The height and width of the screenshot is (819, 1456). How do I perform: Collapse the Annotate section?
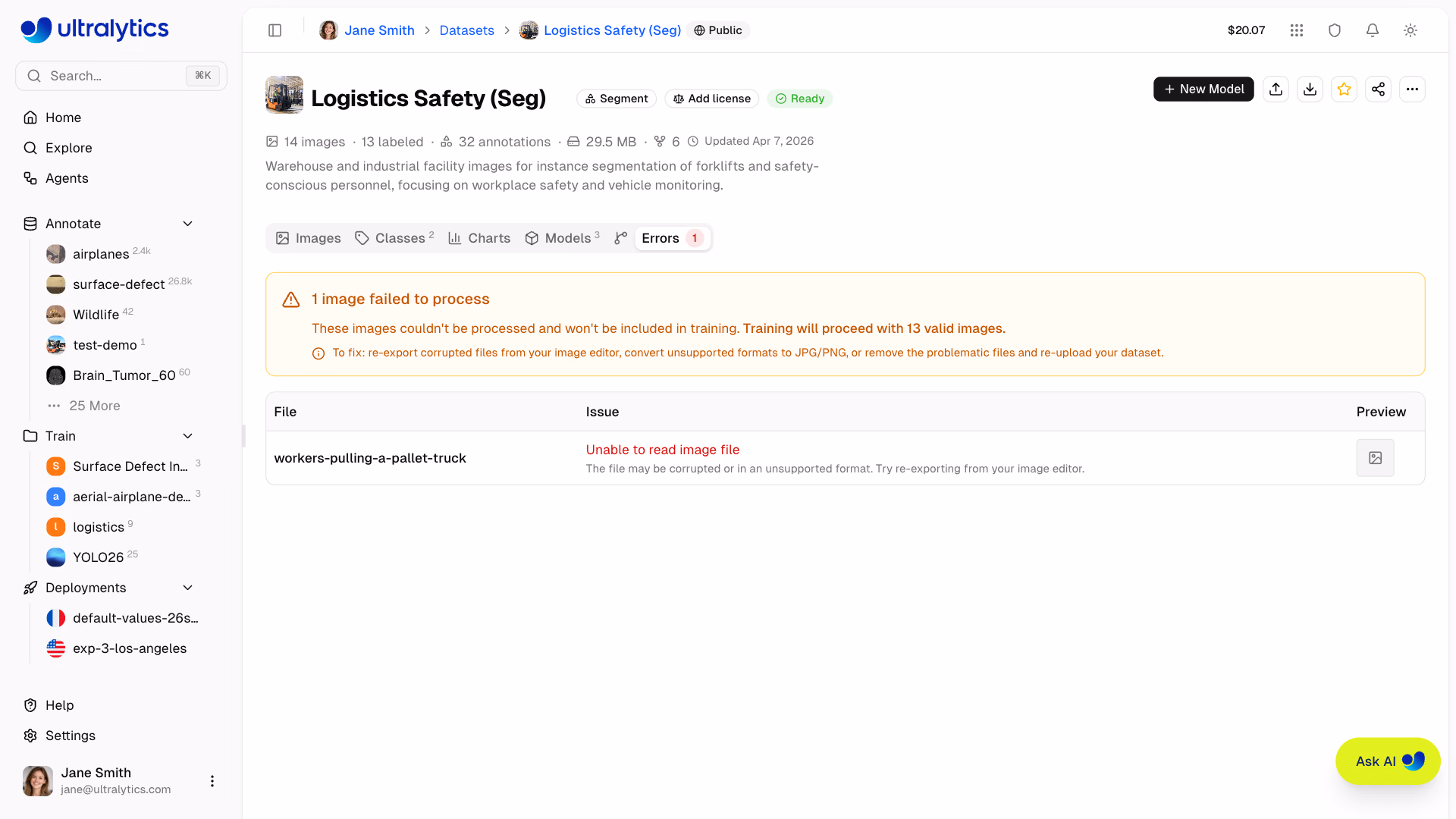coord(188,224)
